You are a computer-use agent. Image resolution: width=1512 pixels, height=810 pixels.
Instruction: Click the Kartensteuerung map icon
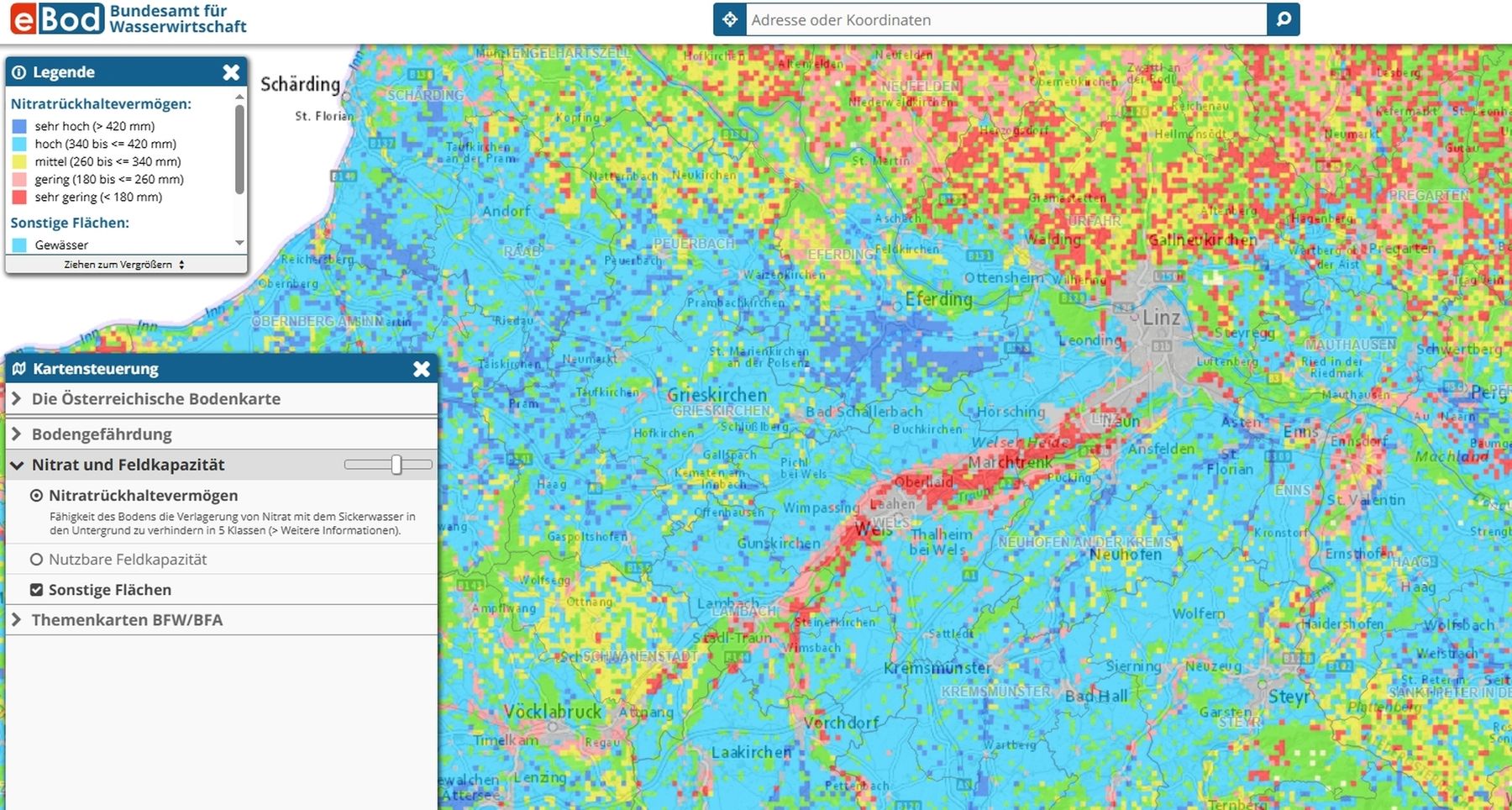18,369
